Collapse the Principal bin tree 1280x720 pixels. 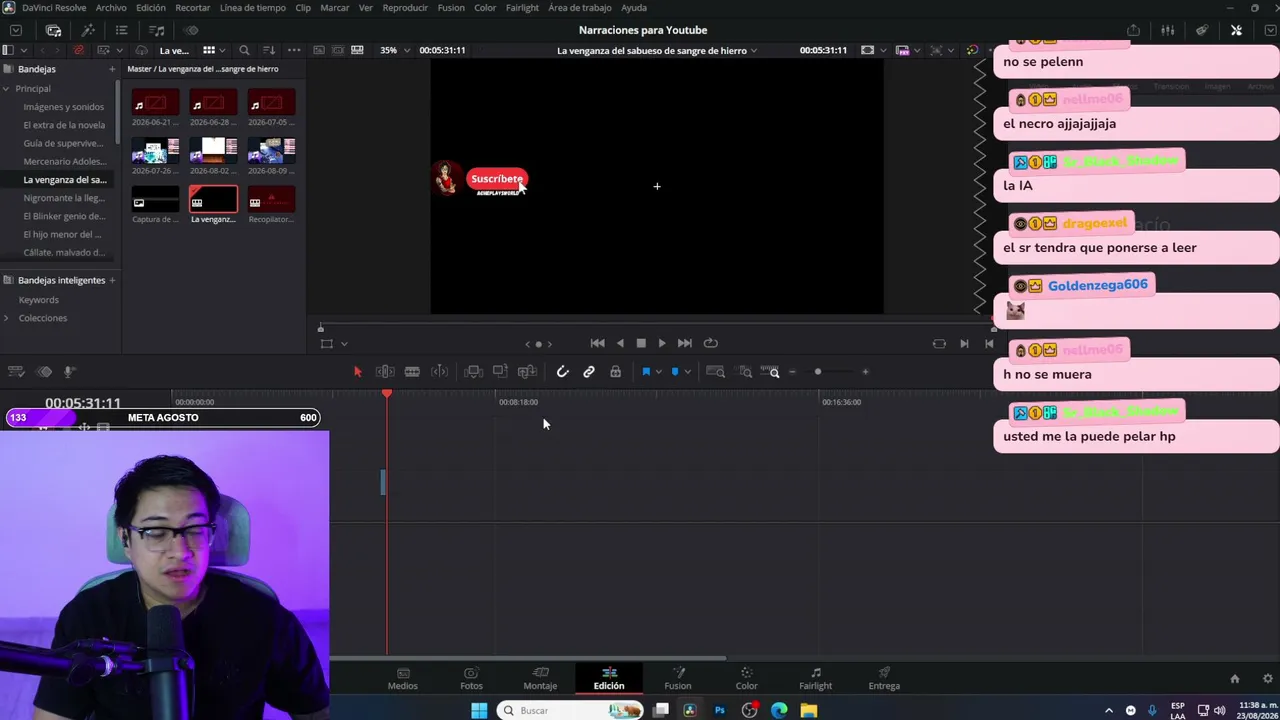coord(6,89)
